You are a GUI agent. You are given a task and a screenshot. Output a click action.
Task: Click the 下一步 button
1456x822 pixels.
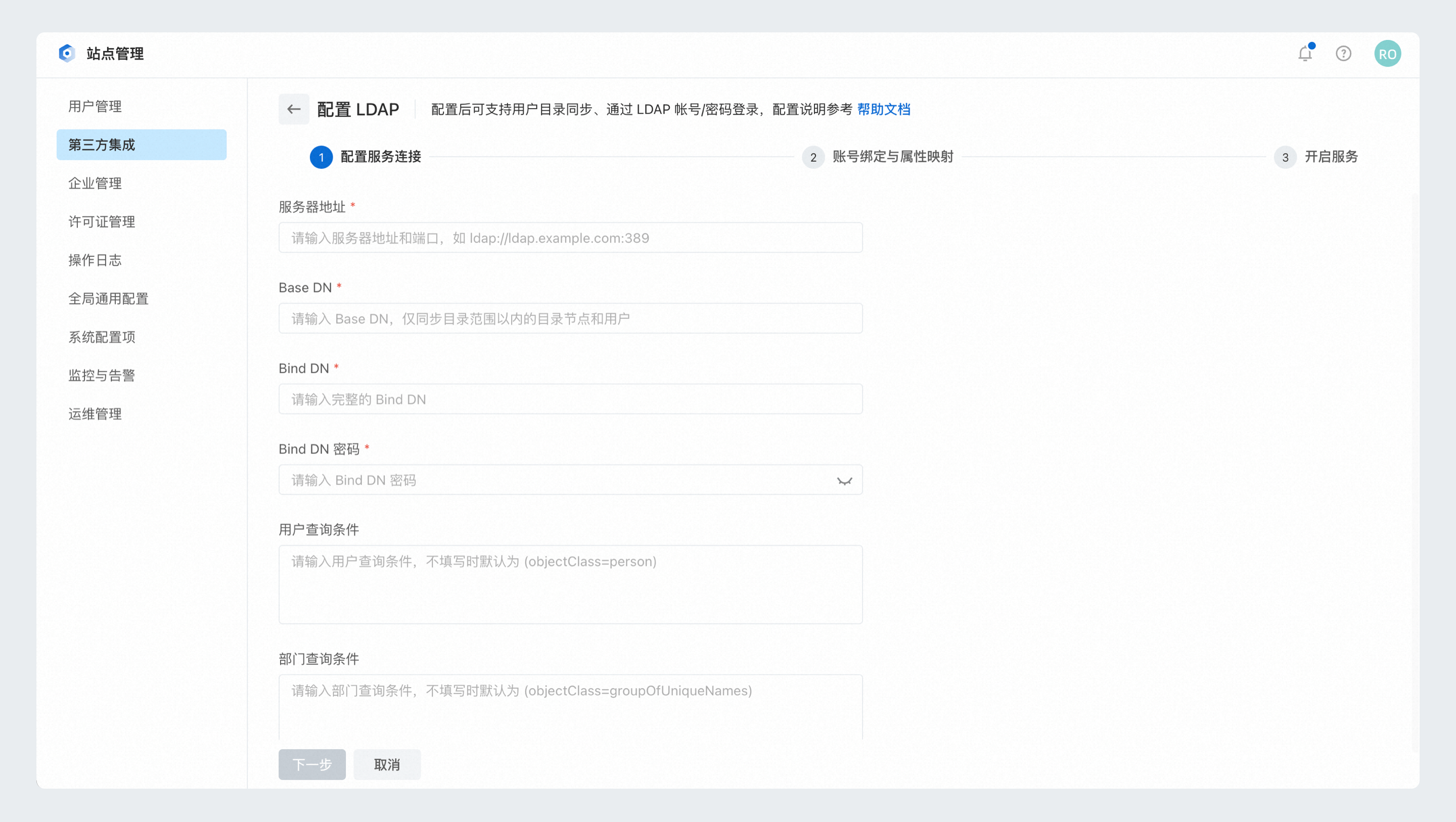pyautogui.click(x=312, y=764)
